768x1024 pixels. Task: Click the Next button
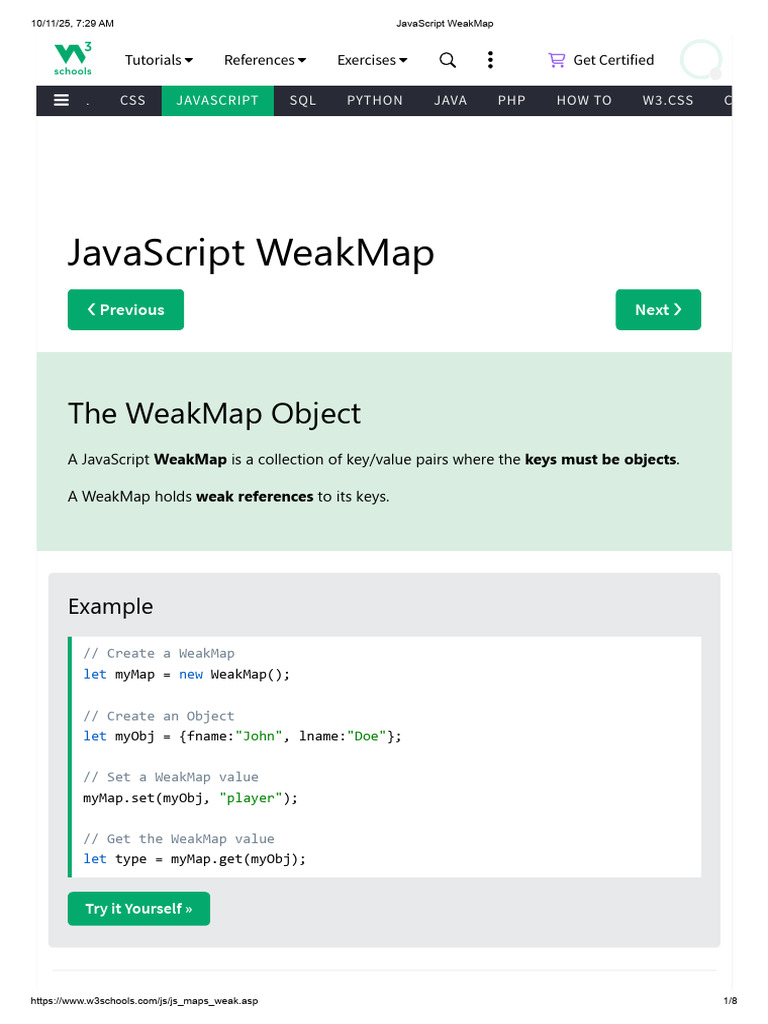[x=658, y=310]
